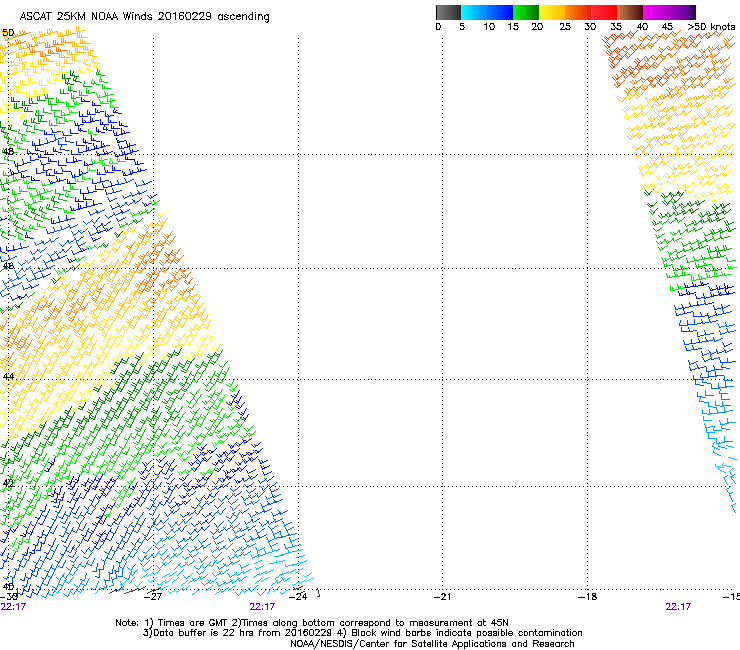The image size is (740, 650).
Task: Click the '-21' longitude label
Action: [x=442, y=597]
